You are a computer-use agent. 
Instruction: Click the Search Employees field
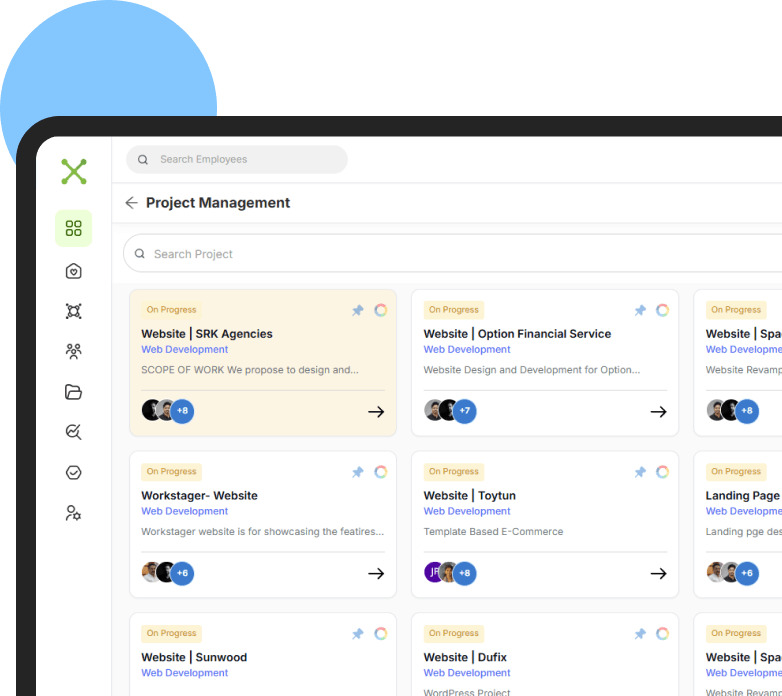pyautogui.click(x=237, y=160)
